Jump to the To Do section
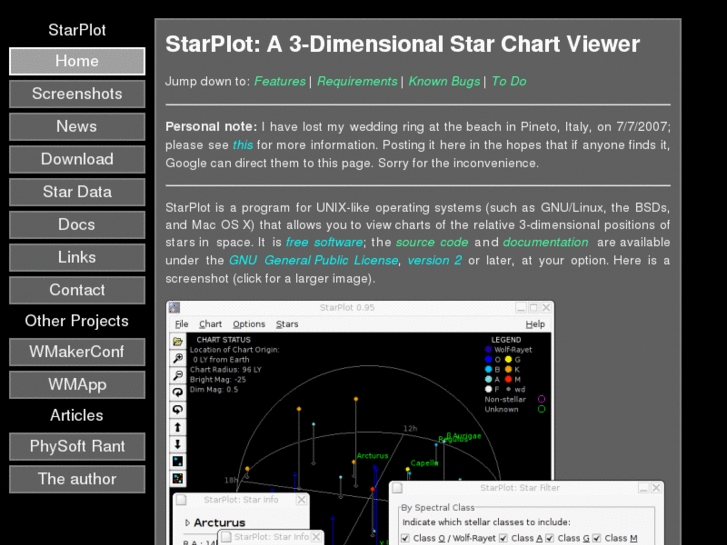The image size is (727, 545). click(509, 81)
